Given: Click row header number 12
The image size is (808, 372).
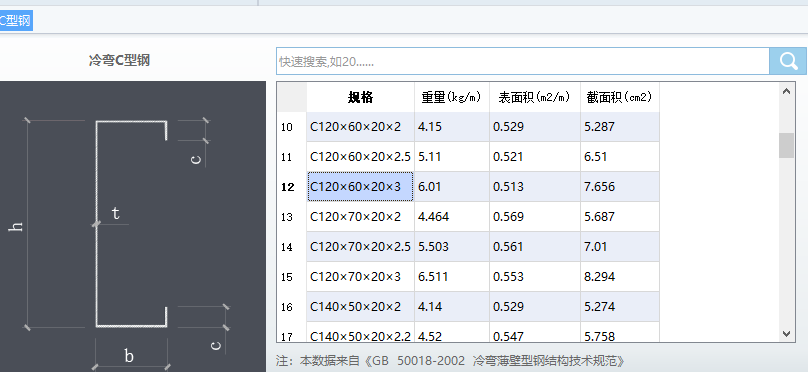Looking at the screenshot, I should pyautogui.click(x=292, y=187).
